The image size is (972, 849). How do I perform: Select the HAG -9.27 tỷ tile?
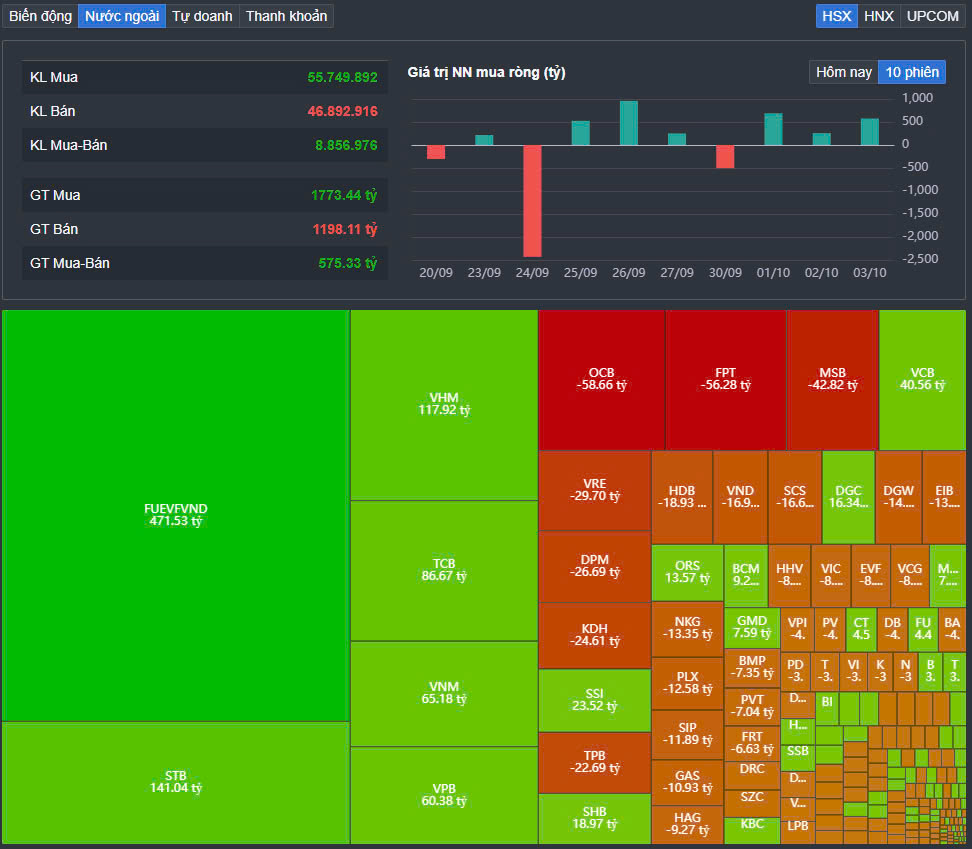[687, 824]
